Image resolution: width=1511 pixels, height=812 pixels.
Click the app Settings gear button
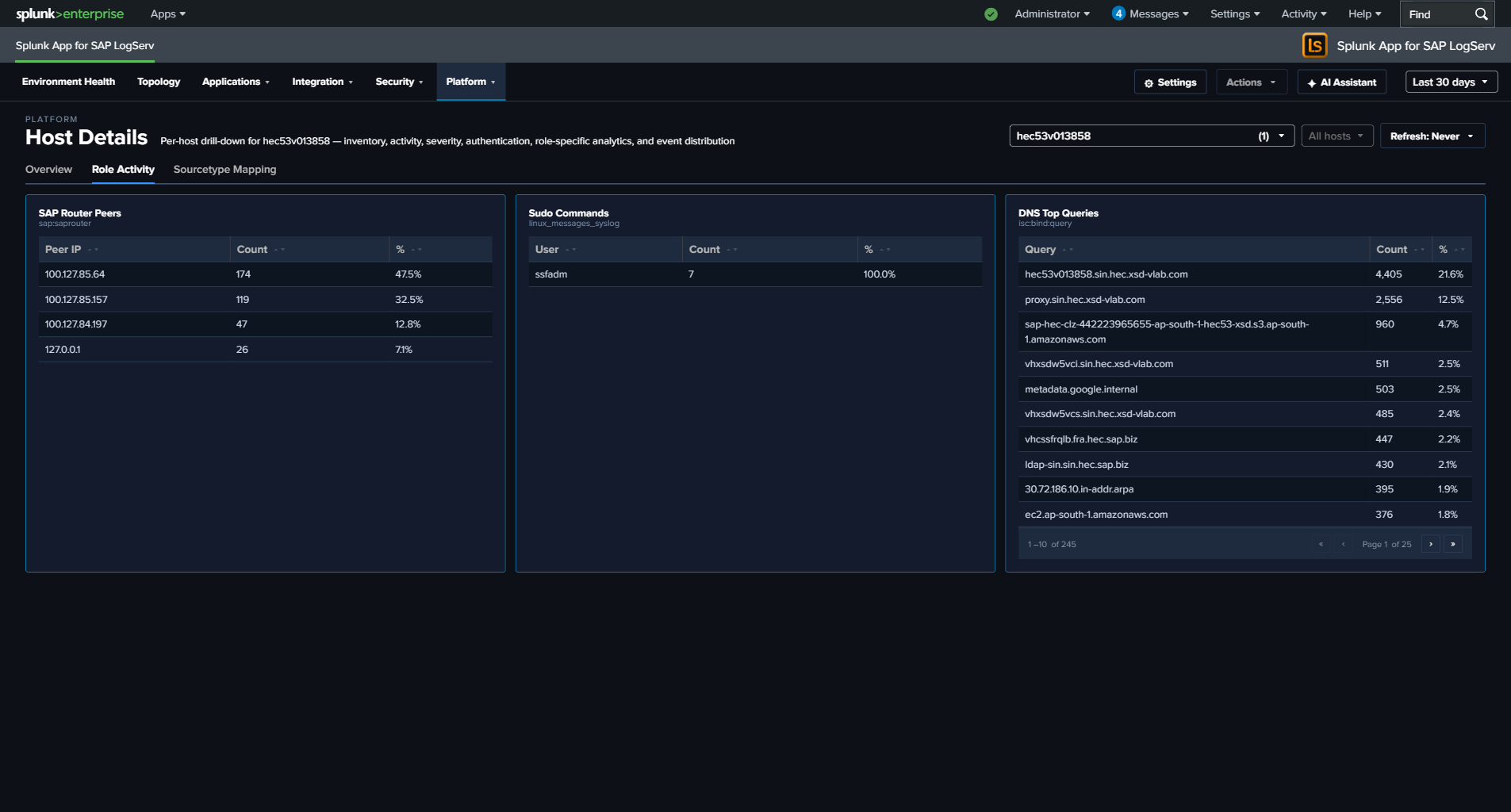[x=1170, y=82]
